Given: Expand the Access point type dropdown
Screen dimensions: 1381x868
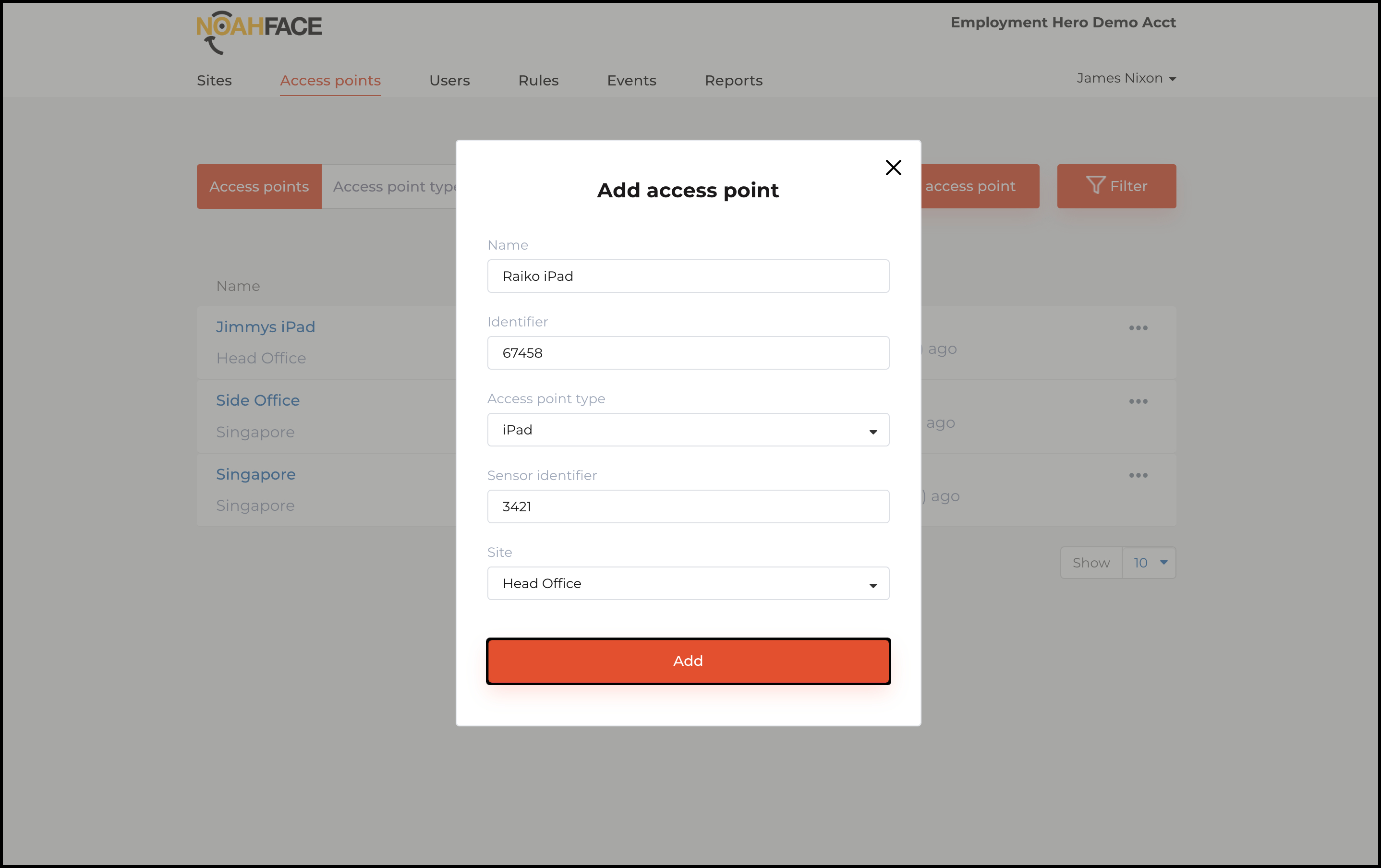Looking at the screenshot, I should coord(688,430).
